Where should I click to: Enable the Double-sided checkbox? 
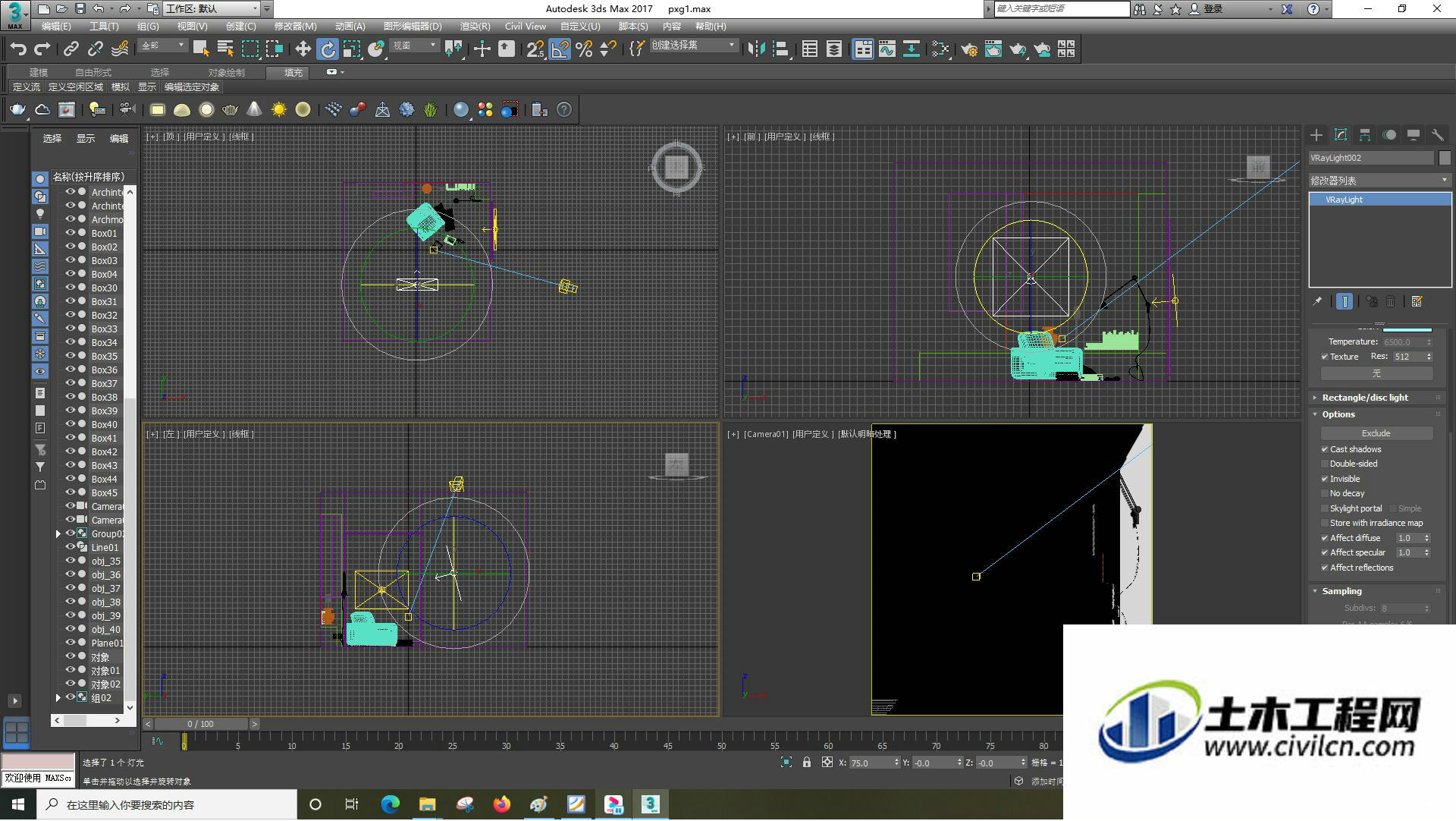pyautogui.click(x=1325, y=464)
